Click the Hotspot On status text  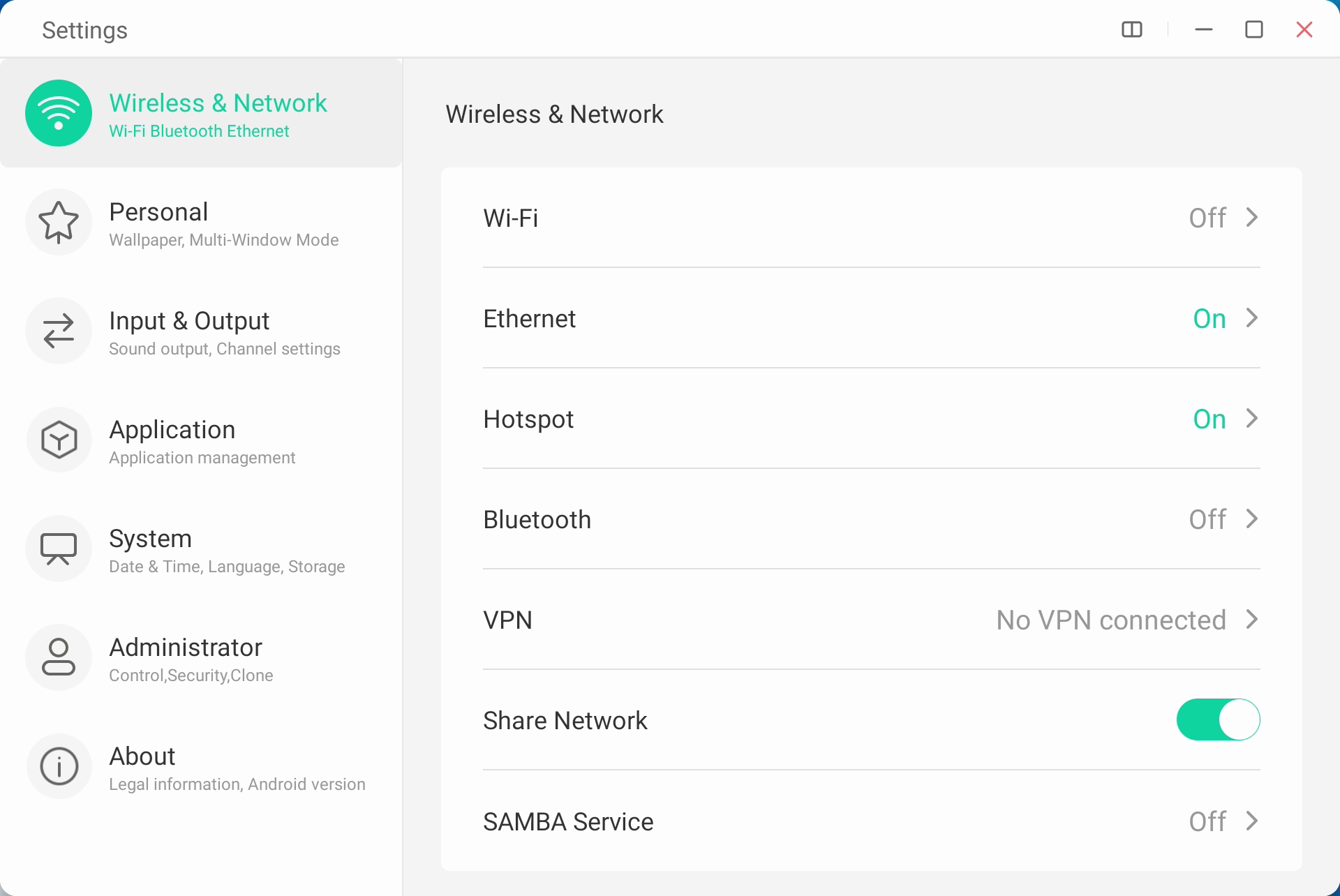click(x=1209, y=419)
